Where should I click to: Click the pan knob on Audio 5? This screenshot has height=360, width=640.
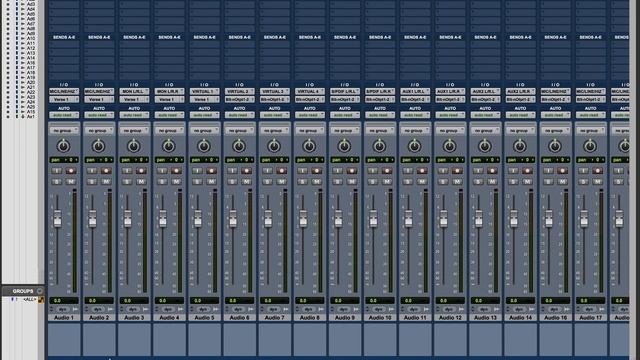204,146
